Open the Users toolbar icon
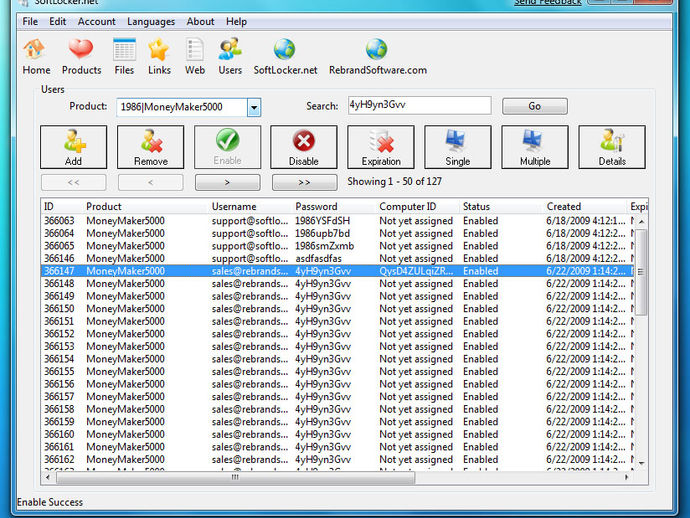This screenshot has width=690, height=518. [x=230, y=56]
